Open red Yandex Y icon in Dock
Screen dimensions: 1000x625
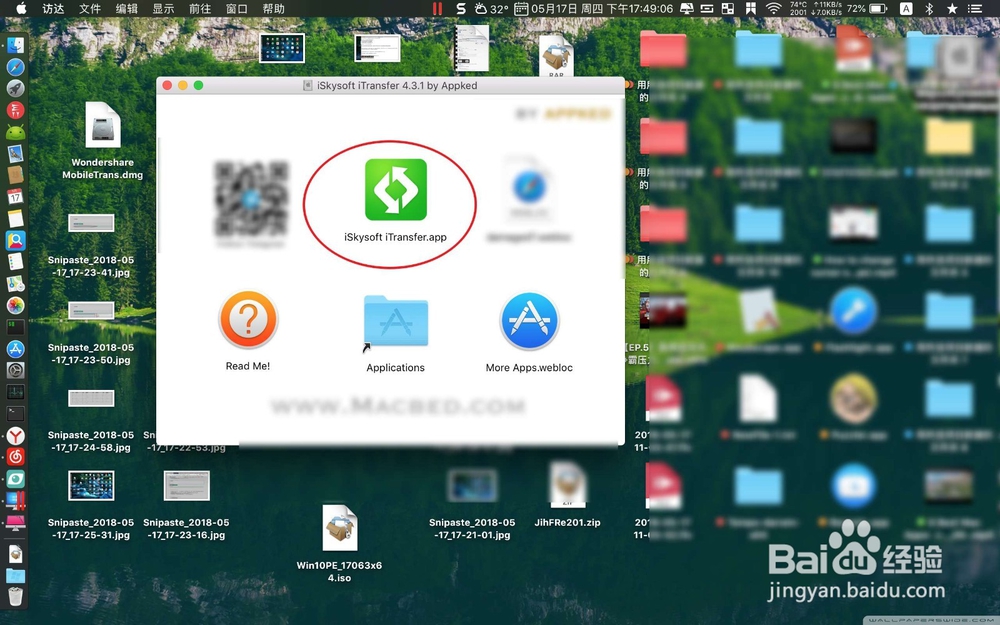[15, 436]
